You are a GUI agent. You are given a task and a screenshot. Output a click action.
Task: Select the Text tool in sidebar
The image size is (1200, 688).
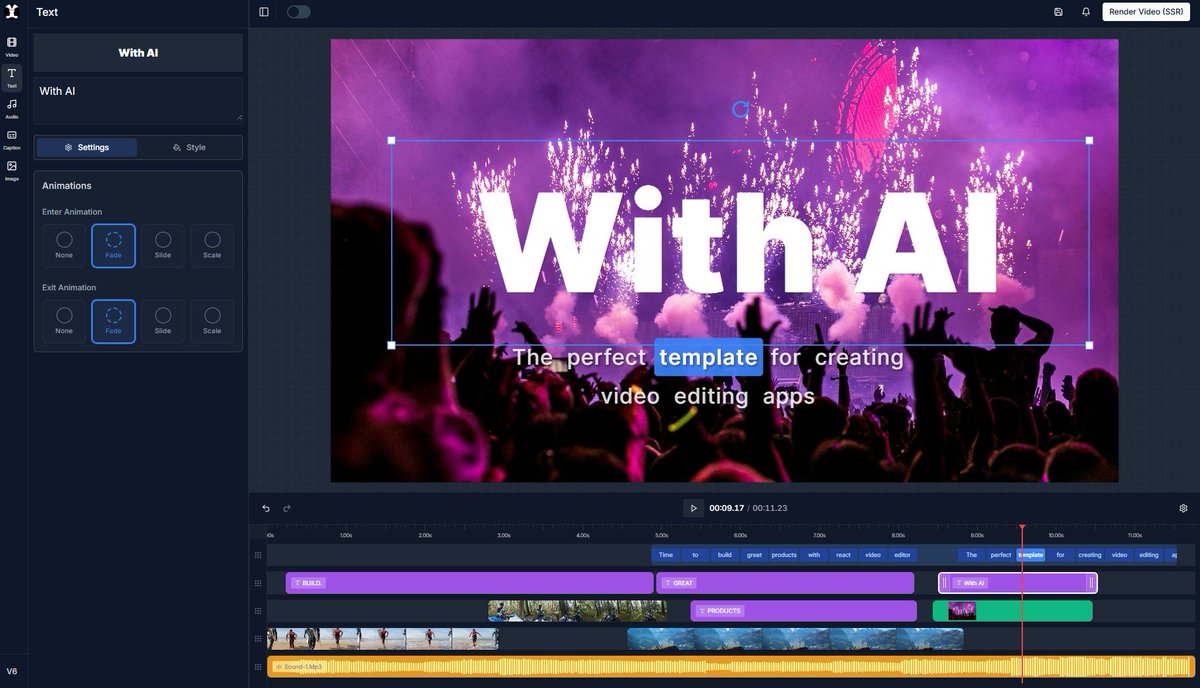(x=12, y=77)
